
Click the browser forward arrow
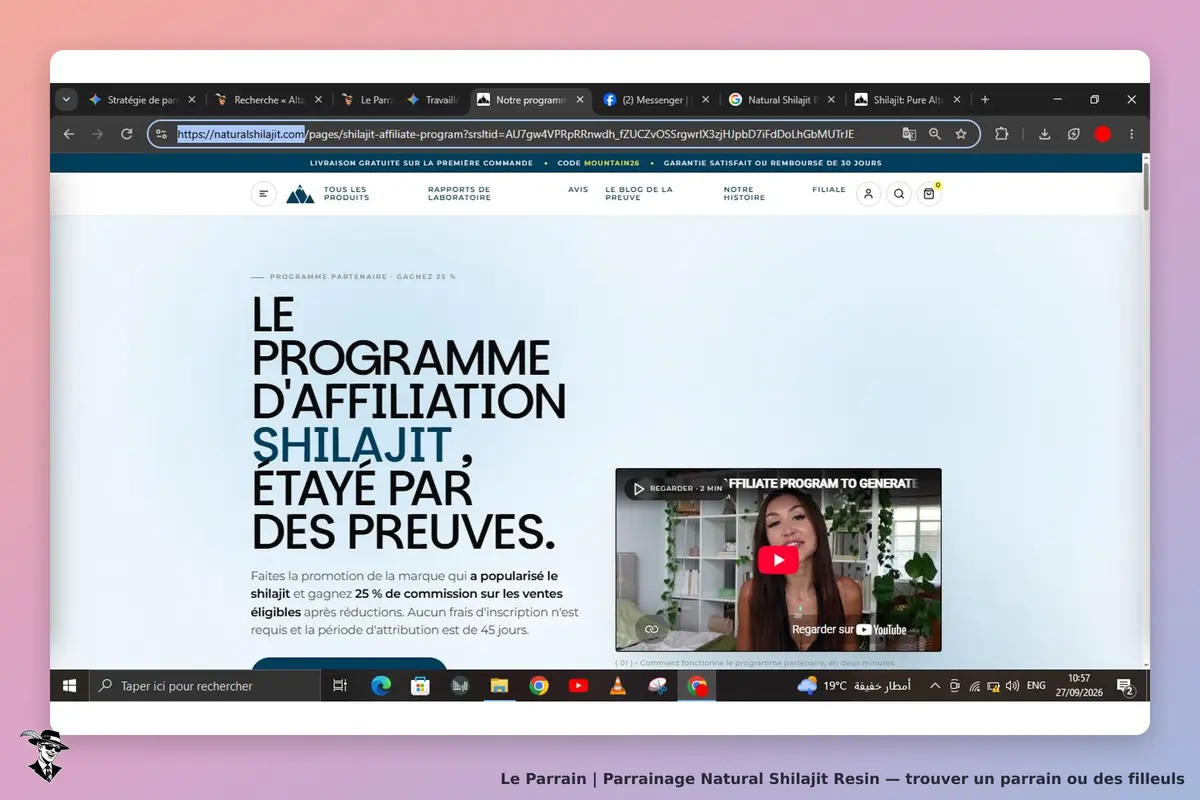point(97,134)
